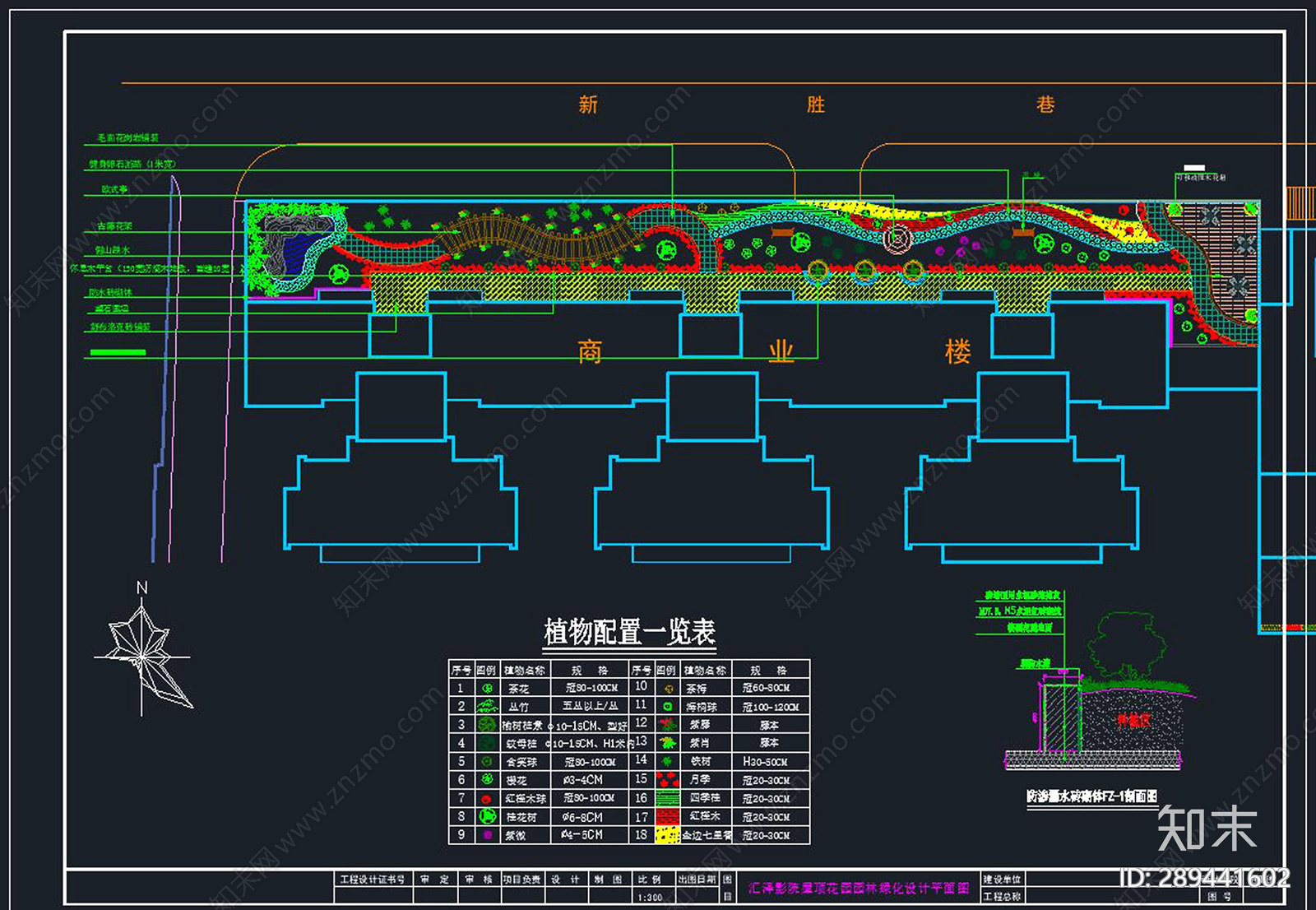The height and width of the screenshot is (910, 1316).
Task: Click the annotation 假山跌水 on the left
Action: tap(113, 249)
